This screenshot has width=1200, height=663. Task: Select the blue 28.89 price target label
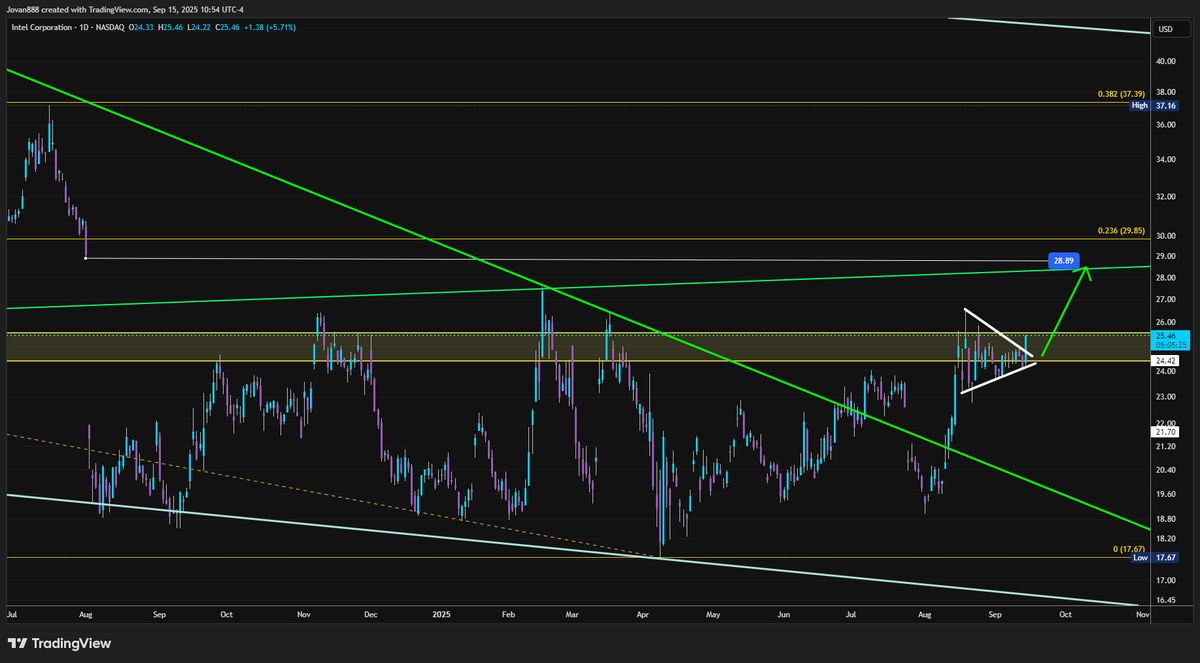pos(1063,260)
